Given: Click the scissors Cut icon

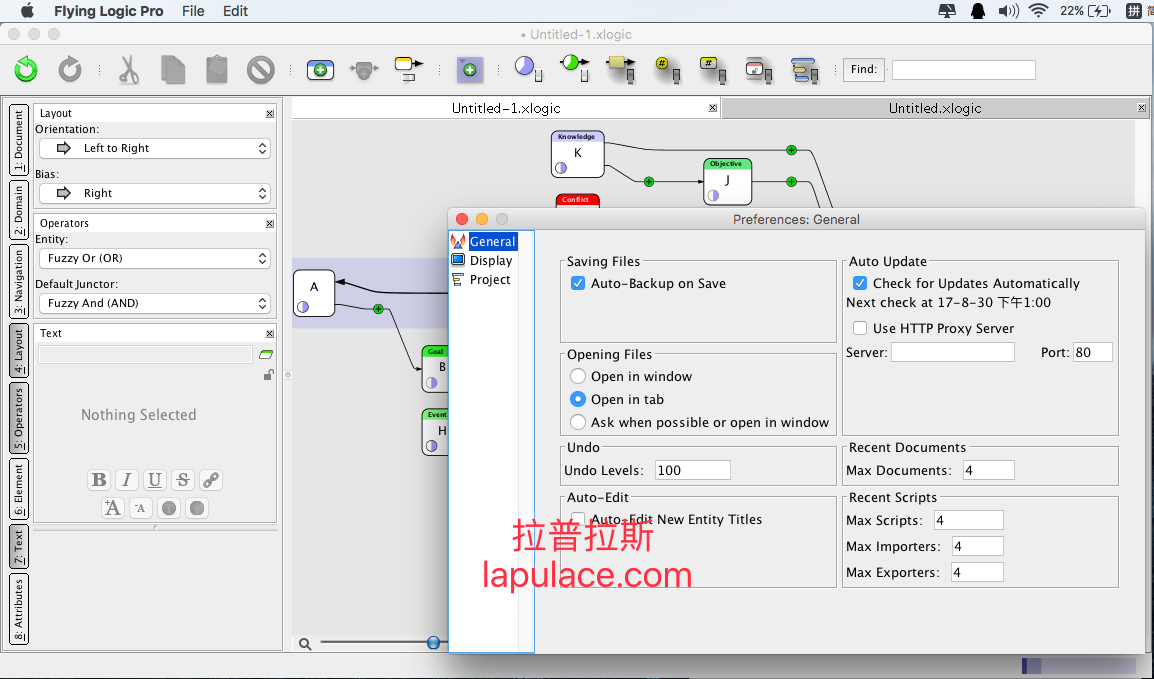Looking at the screenshot, I should point(128,70).
